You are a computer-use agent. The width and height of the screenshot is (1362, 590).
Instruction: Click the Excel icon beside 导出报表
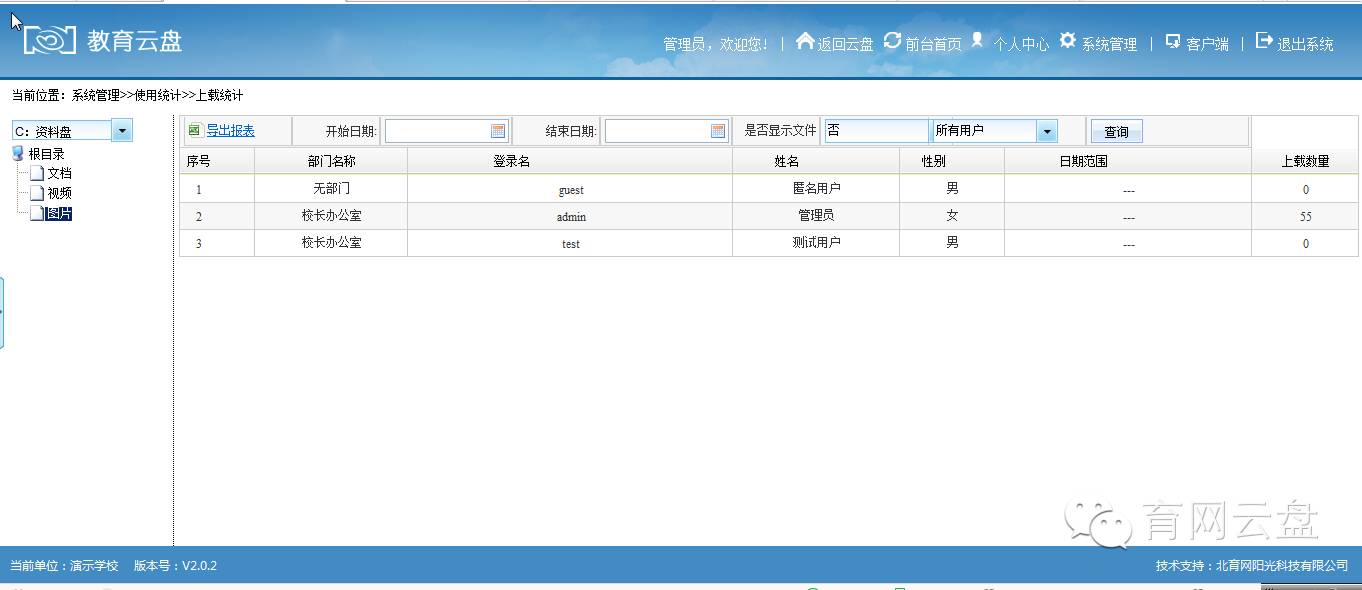coord(195,130)
